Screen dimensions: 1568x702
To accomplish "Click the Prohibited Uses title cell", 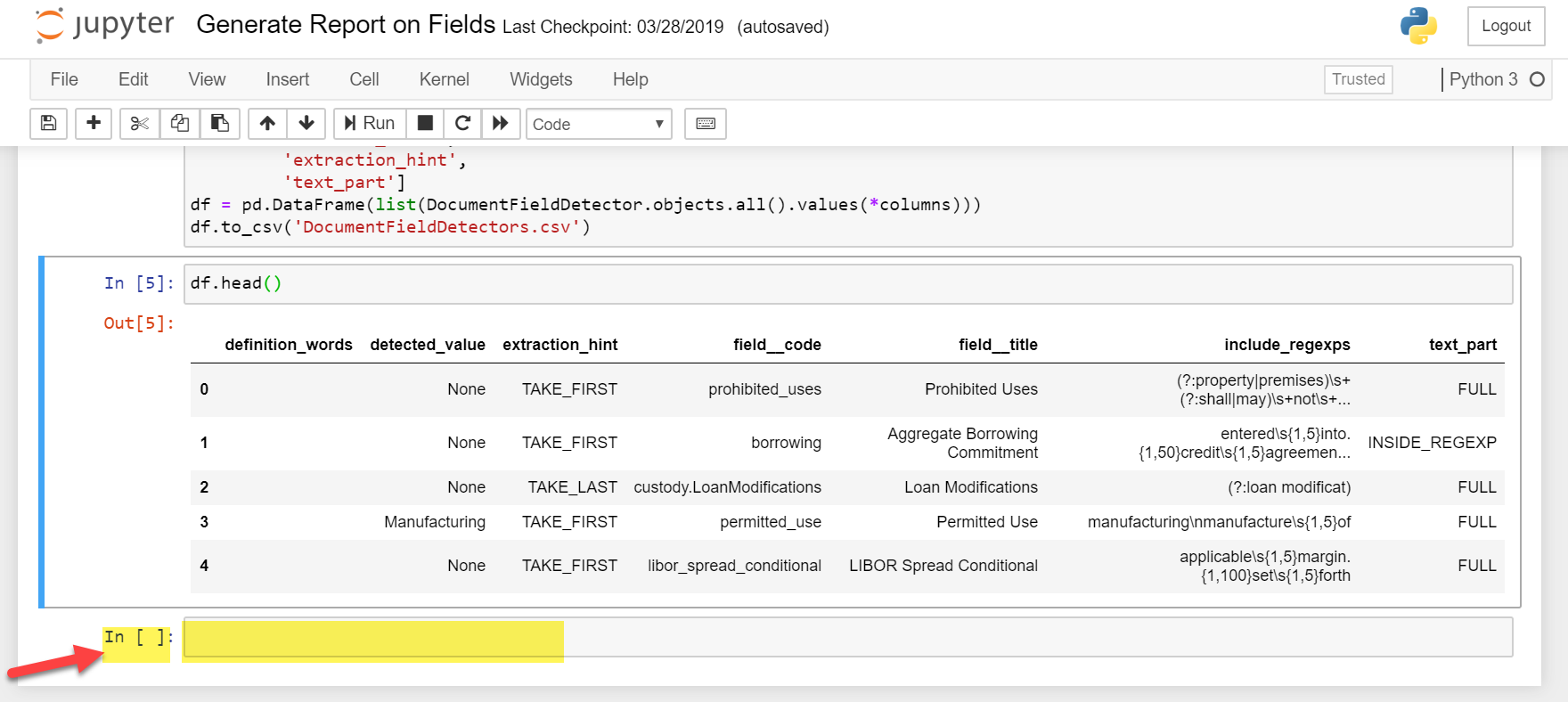I will (981, 389).
